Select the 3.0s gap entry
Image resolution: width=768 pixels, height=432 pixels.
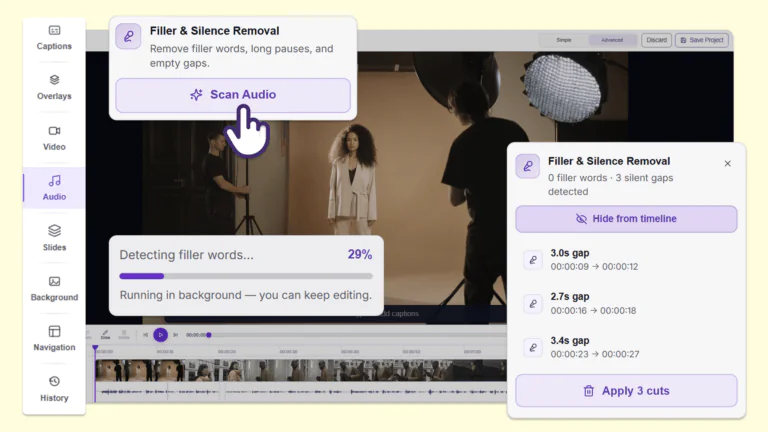[626, 260]
